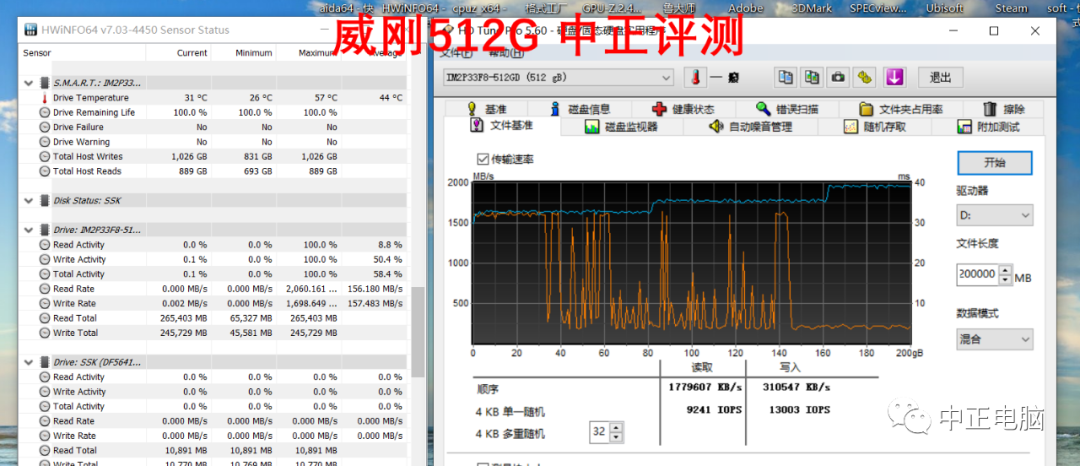Save a screenshot with the camera icon
Viewport: 1080px width, 466px height.
pos(838,77)
